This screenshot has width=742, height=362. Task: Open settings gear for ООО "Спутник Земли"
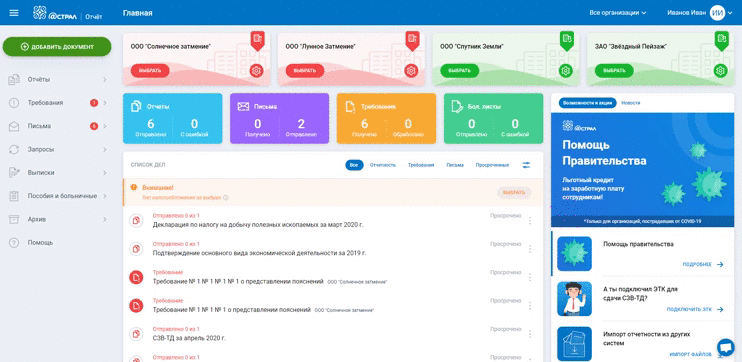[565, 71]
